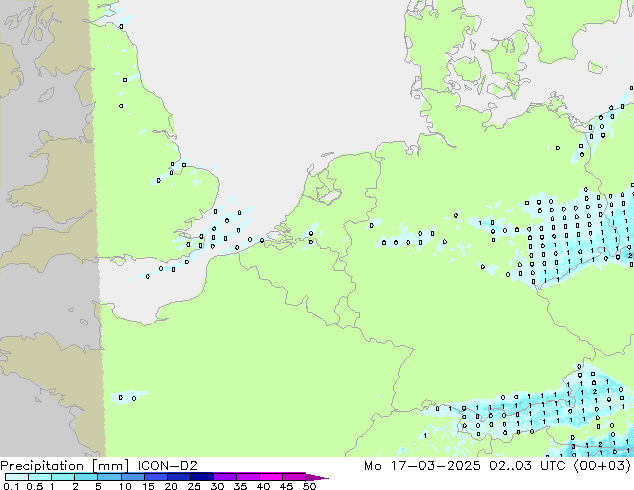Select the 30–35 mm purple legend swatch
This screenshot has height=490, width=634.
(x=225, y=477)
